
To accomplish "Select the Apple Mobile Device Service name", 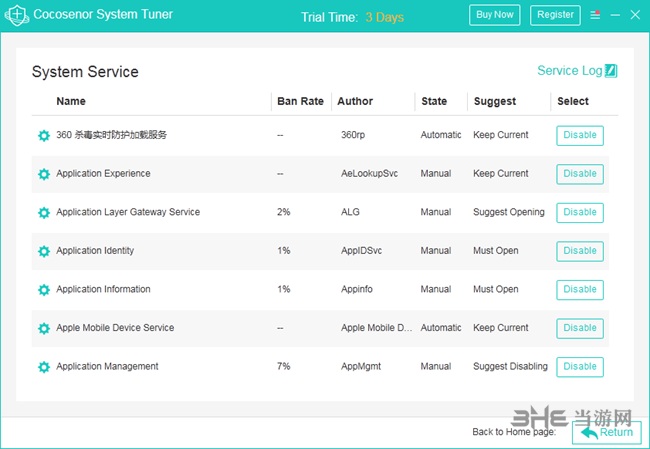I will pyautogui.click(x=115, y=328).
